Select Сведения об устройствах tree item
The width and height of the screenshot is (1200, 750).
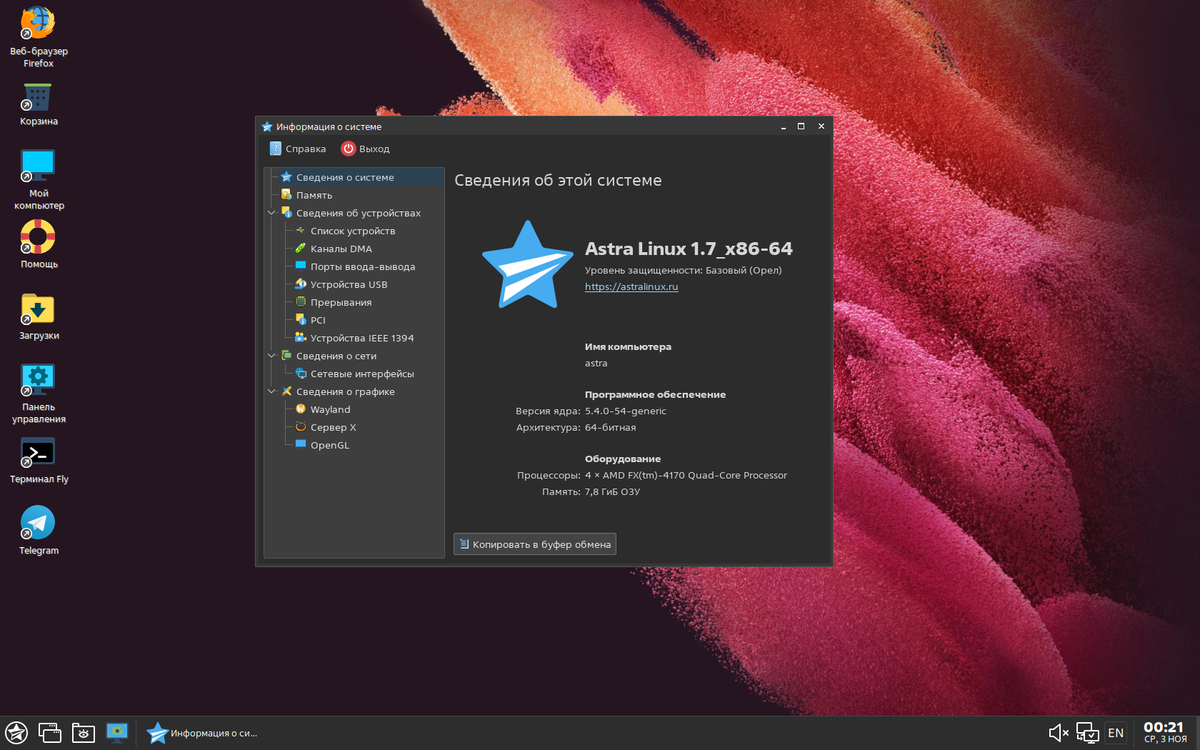358,213
